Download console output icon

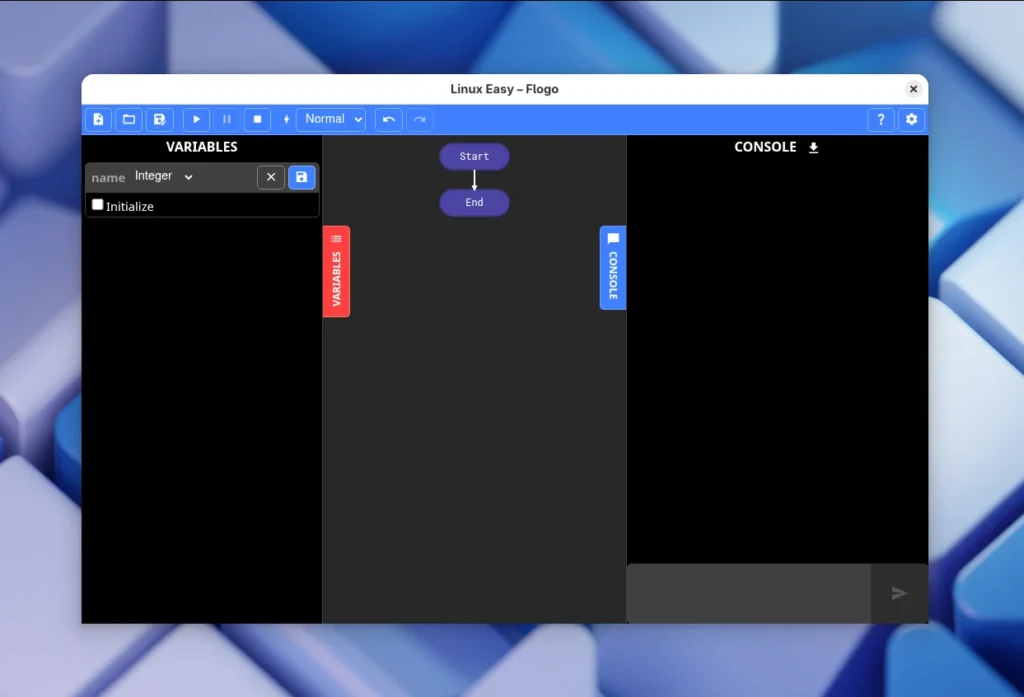click(x=813, y=148)
